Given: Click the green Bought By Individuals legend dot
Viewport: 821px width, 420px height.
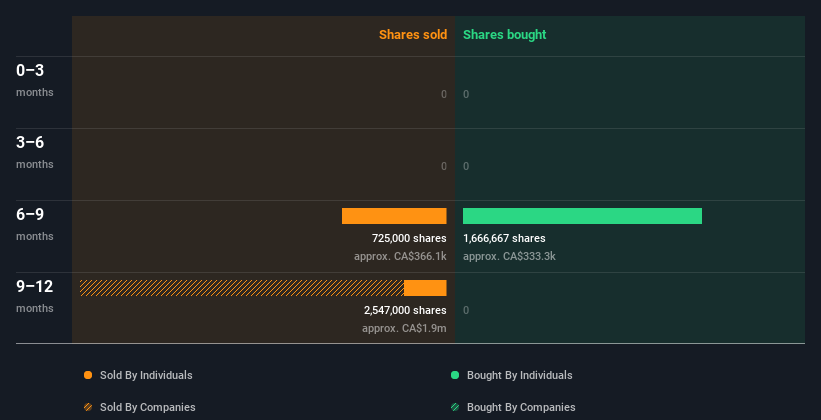Looking at the screenshot, I should click(x=455, y=375).
